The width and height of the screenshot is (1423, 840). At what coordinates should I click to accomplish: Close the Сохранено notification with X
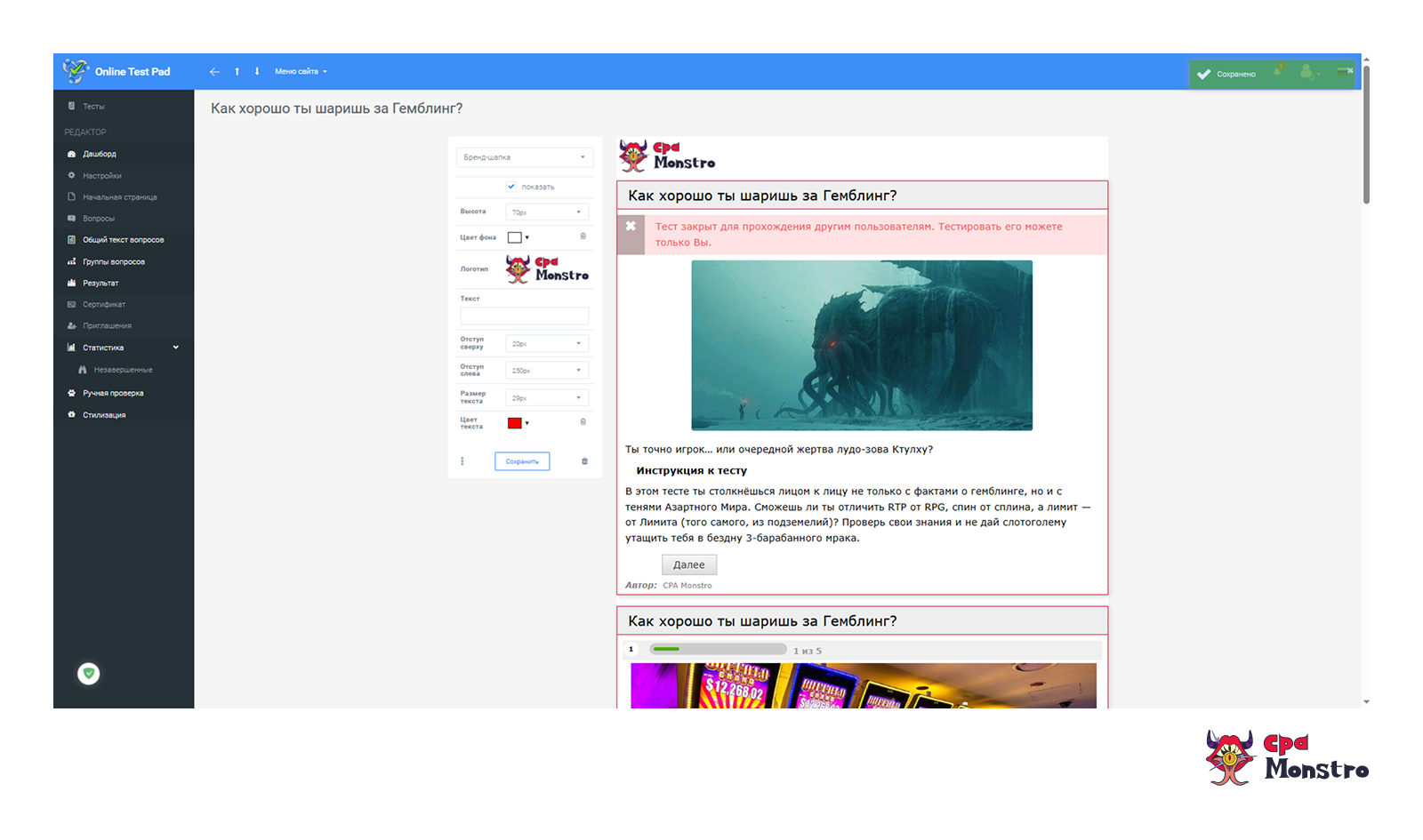point(1349,70)
